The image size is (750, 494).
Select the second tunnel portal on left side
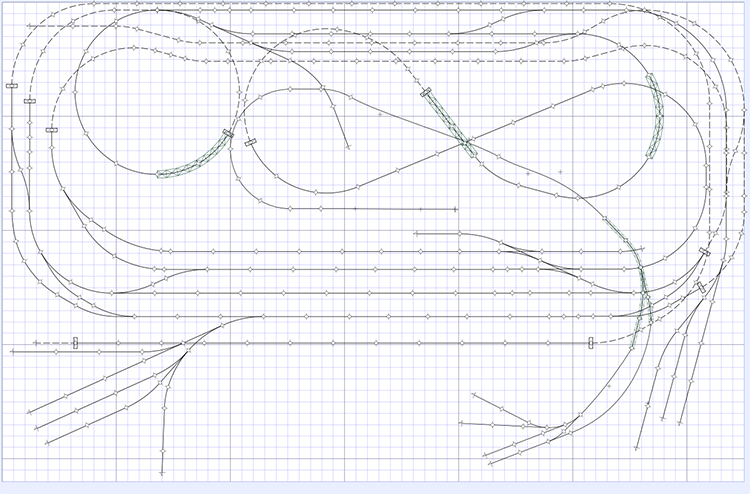click(30, 101)
